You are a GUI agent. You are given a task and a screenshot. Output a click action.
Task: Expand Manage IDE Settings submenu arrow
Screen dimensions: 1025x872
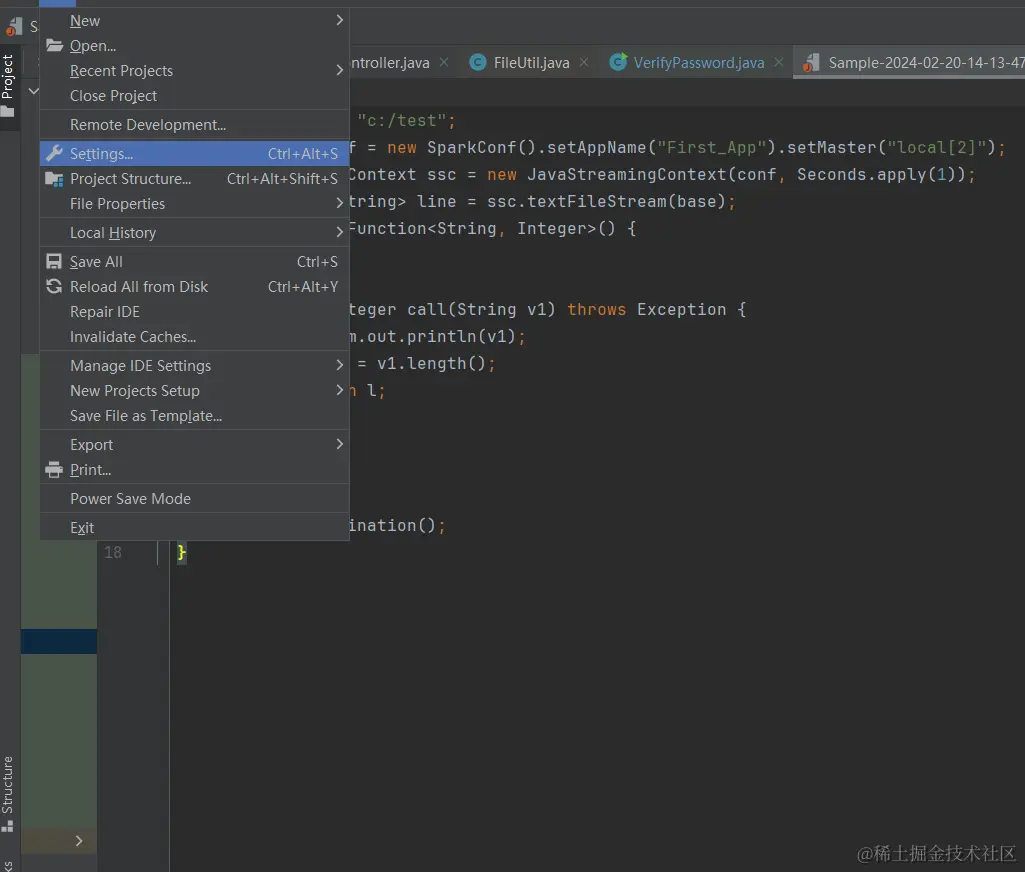pyautogui.click(x=339, y=365)
